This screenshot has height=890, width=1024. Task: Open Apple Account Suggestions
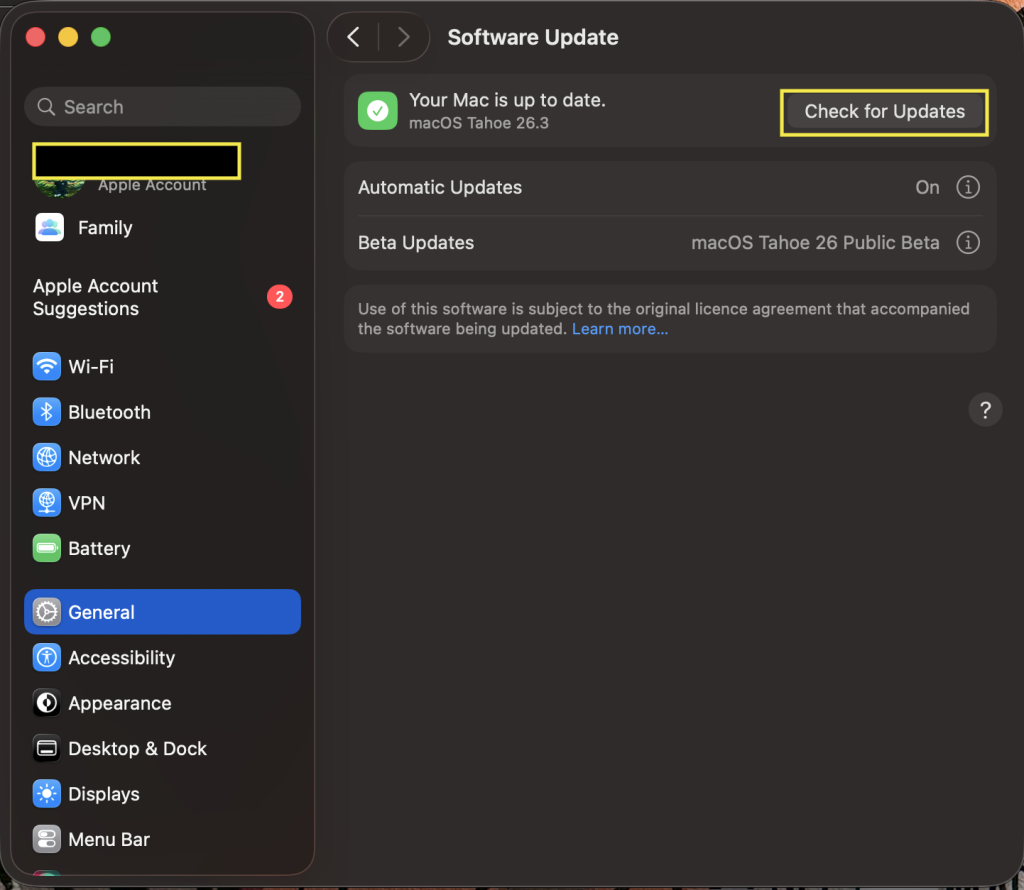[x=96, y=297]
